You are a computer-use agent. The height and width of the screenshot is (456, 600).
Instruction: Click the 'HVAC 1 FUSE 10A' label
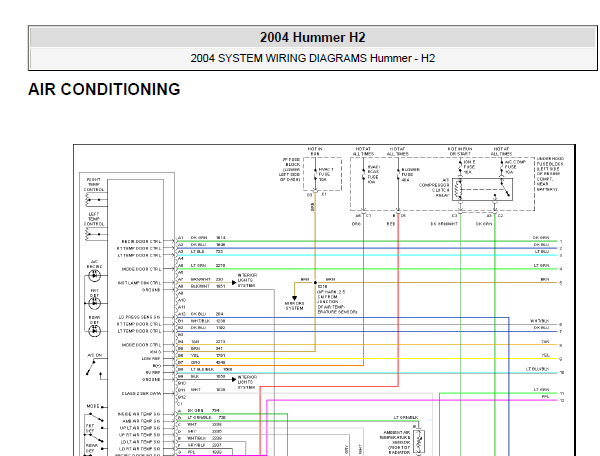click(326, 174)
